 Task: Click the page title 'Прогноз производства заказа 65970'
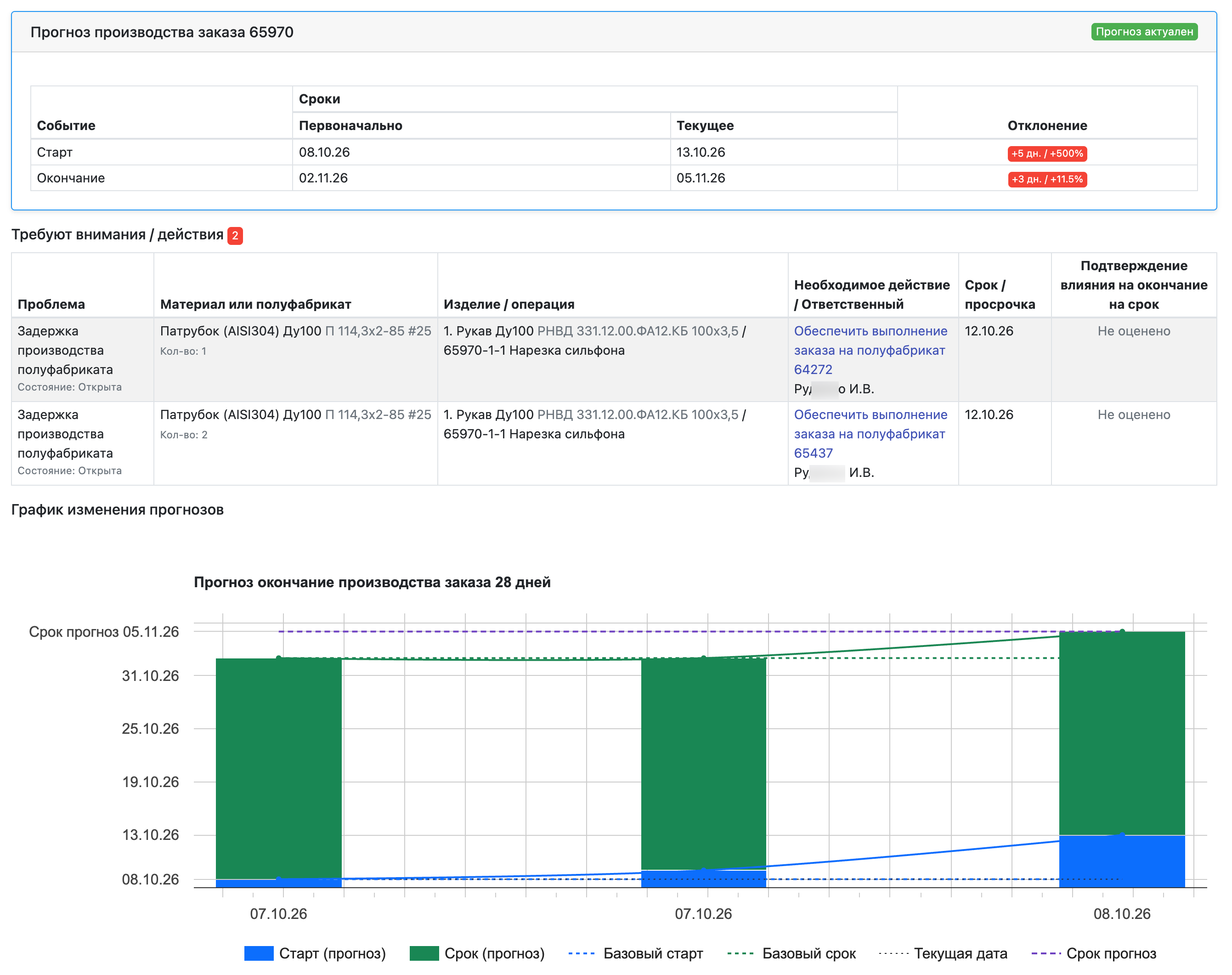pos(162,32)
